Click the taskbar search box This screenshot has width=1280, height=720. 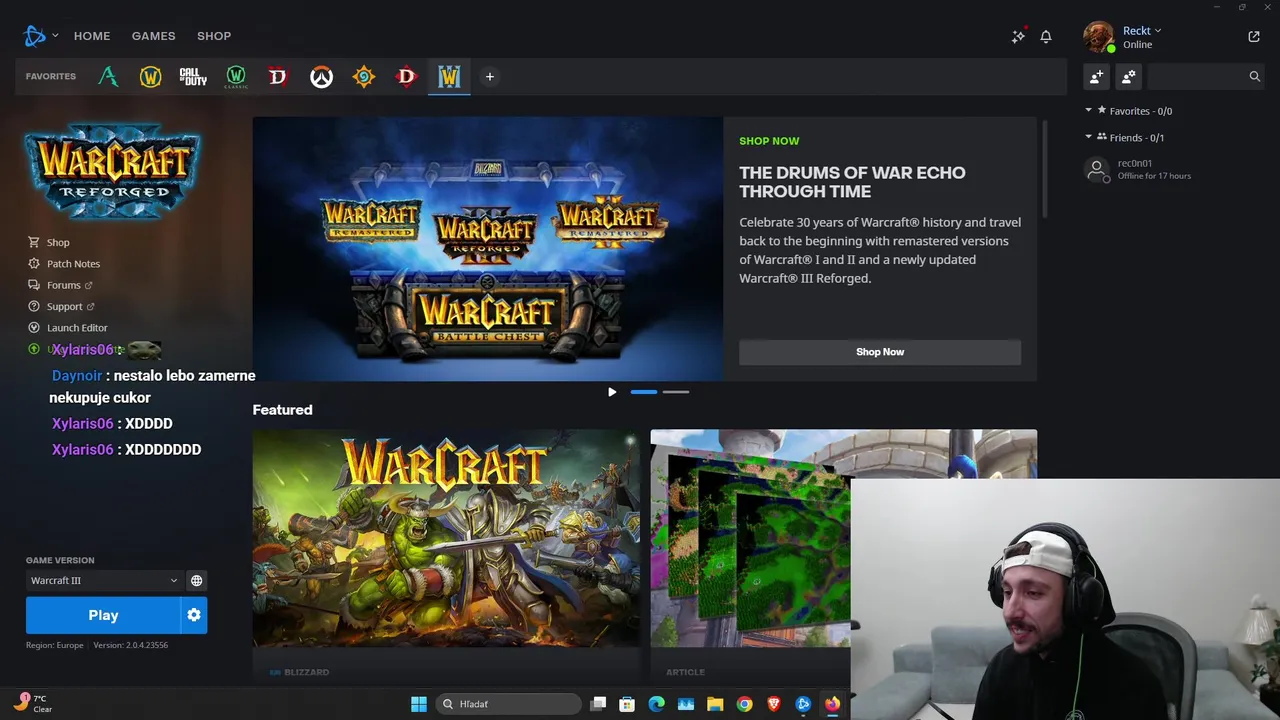pos(508,704)
